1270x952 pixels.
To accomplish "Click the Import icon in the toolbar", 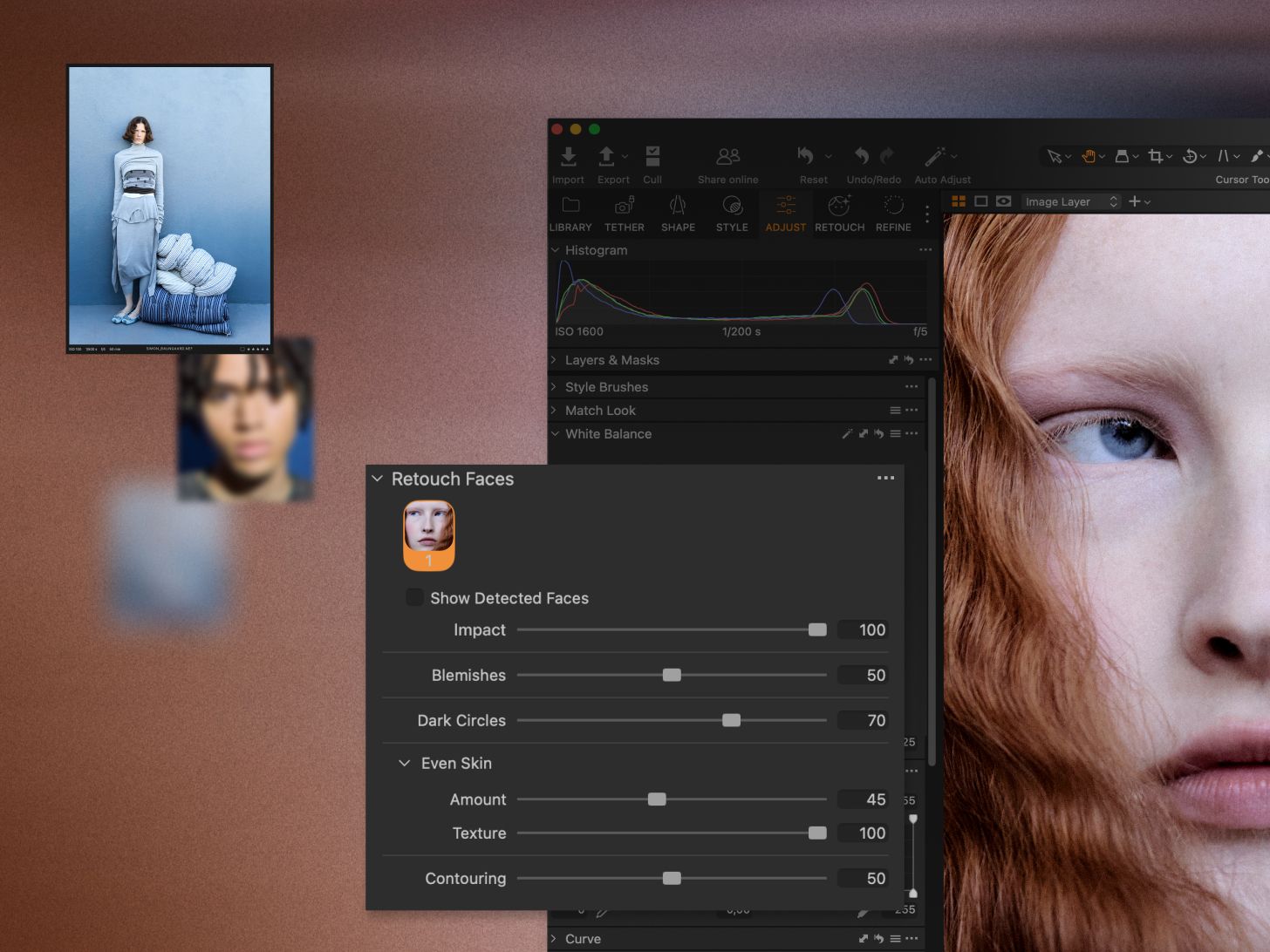I will pos(568,157).
